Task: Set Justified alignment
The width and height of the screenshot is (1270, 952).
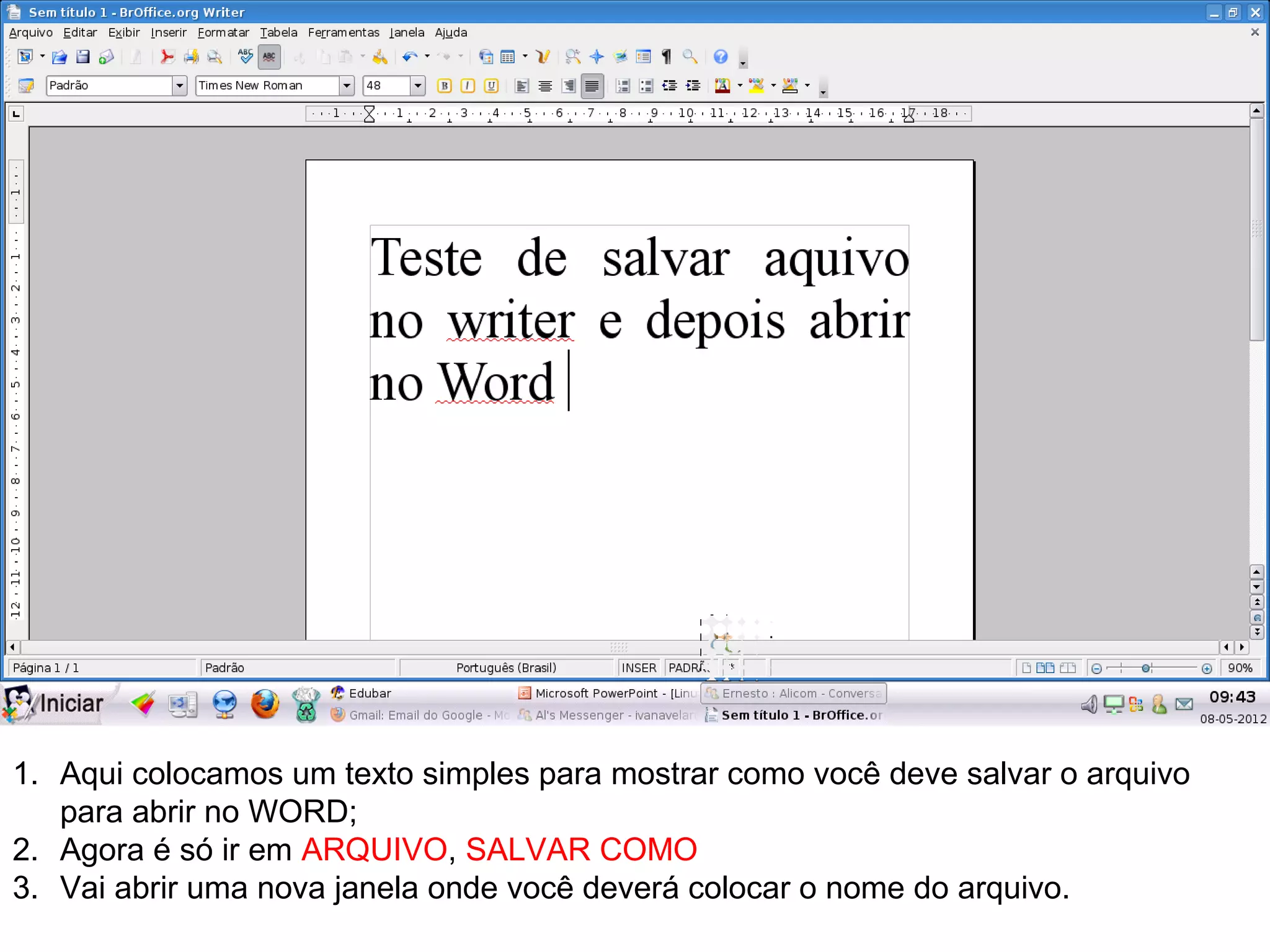Action: click(x=592, y=86)
